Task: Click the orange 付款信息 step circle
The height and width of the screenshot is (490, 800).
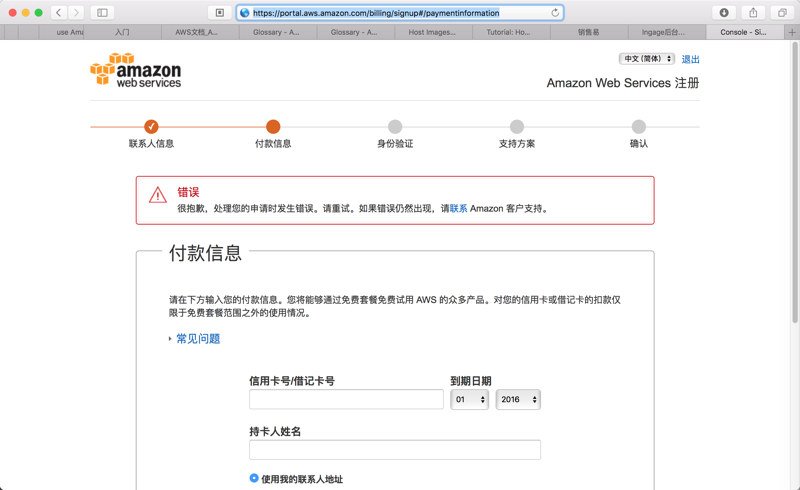Action: 273,126
